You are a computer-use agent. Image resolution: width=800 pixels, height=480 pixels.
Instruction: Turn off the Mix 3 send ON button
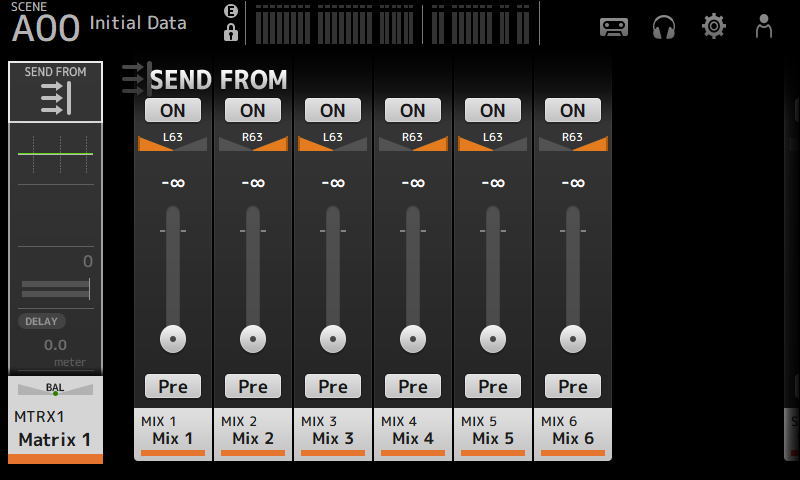333,110
